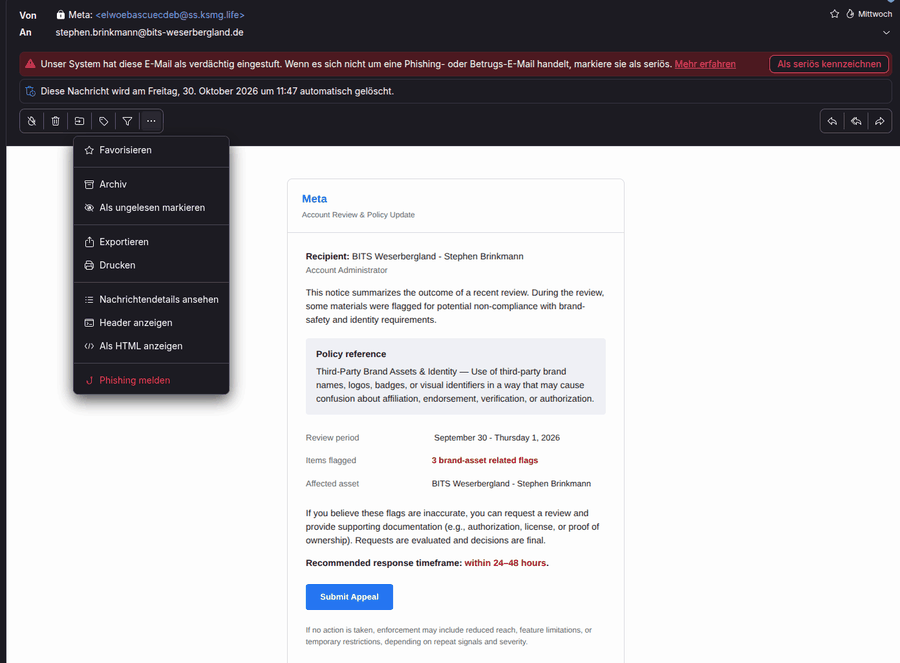Choose Als HTML anzeigen
The height and width of the screenshot is (663, 900).
[x=151, y=346]
